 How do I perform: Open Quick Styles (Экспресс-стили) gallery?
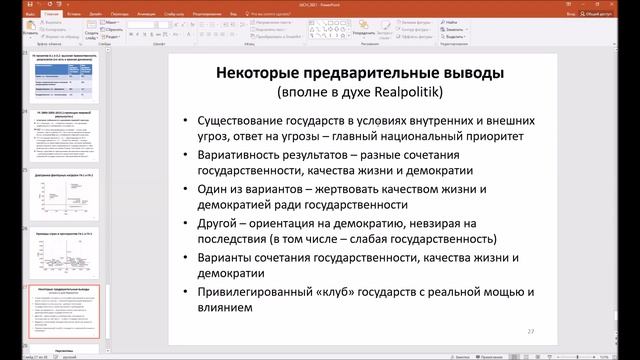[384, 29]
